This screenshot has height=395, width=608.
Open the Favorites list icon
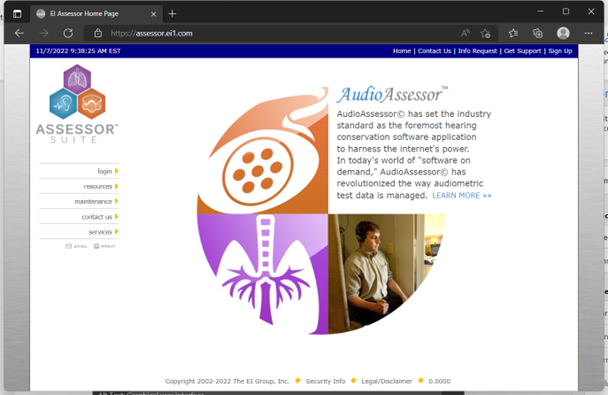click(x=513, y=33)
